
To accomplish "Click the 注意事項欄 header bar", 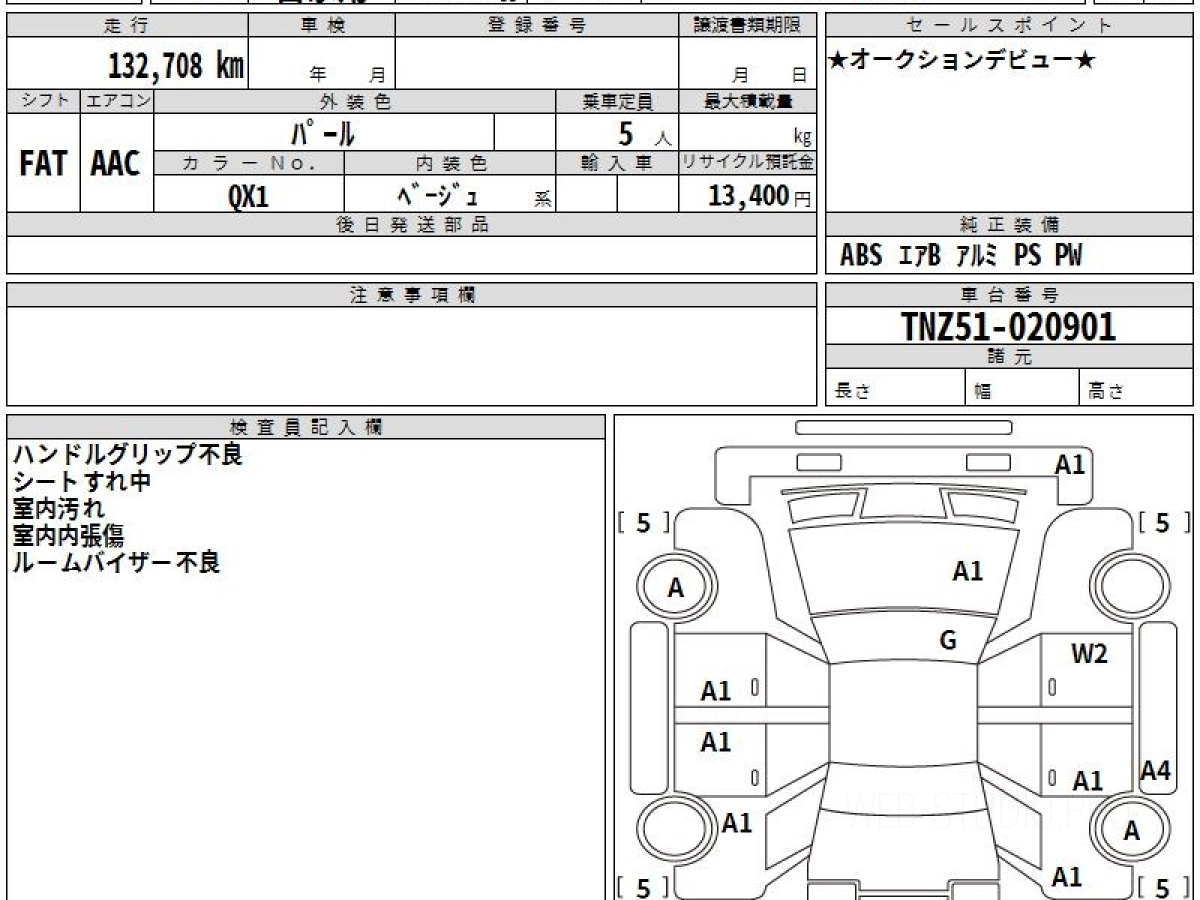I will (412, 295).
